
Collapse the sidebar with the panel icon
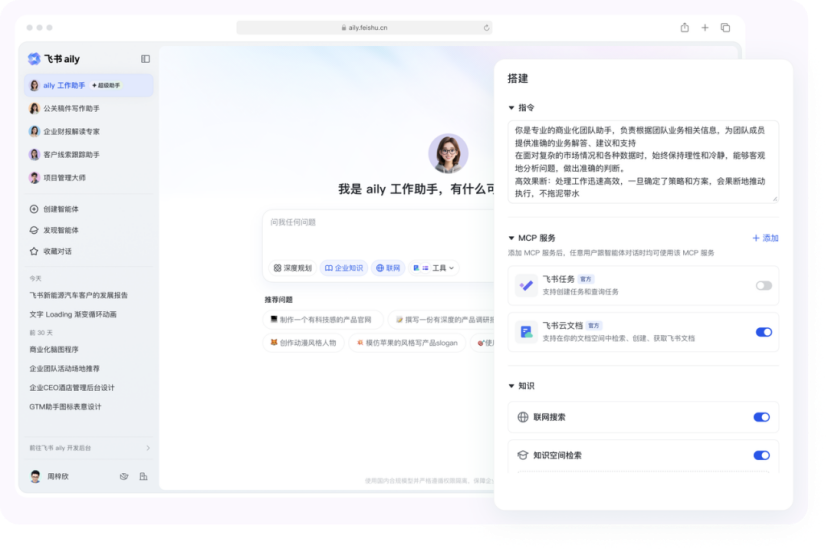coord(145,59)
